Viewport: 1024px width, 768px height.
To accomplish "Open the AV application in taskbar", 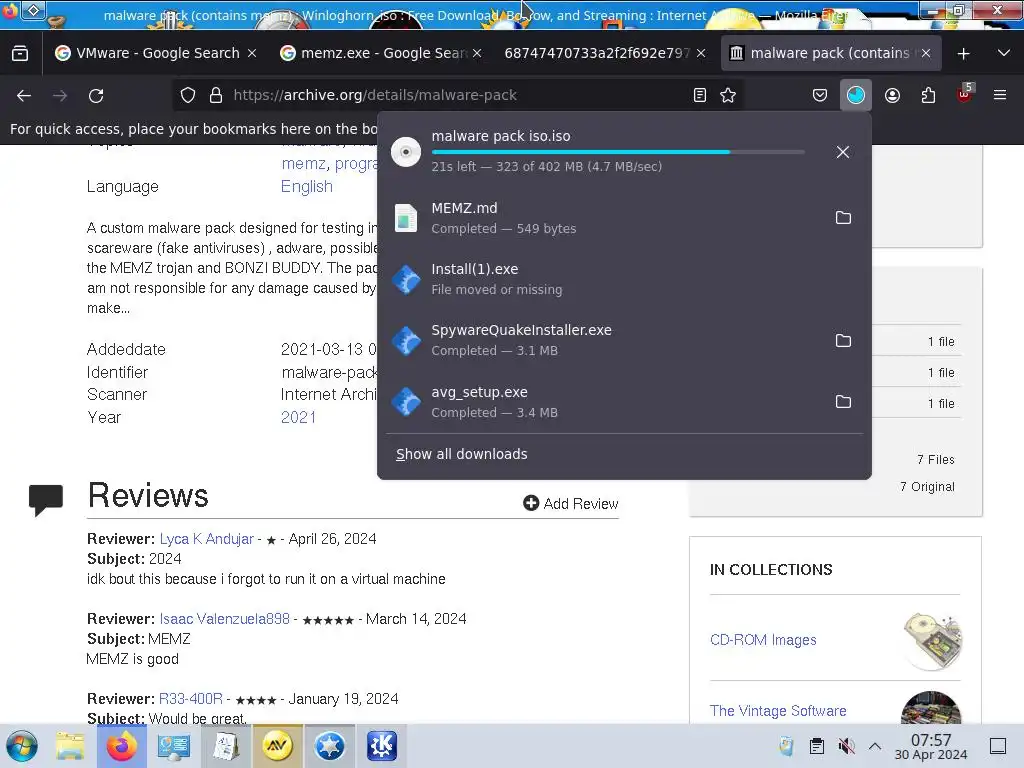I will click(x=277, y=746).
